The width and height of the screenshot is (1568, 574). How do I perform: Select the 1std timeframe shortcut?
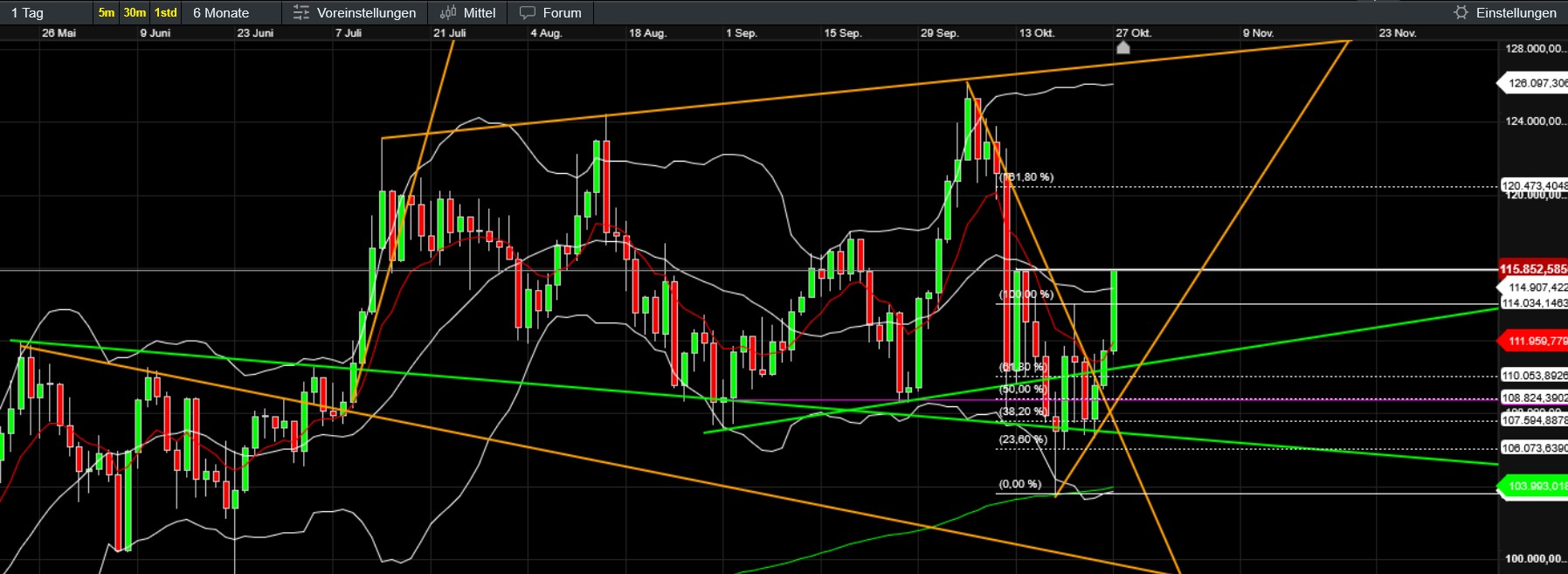point(165,13)
